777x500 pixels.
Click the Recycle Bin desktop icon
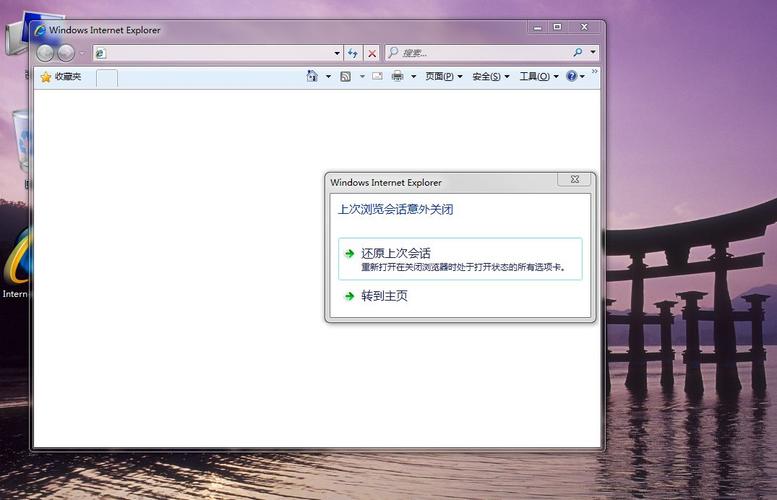(x=21, y=140)
